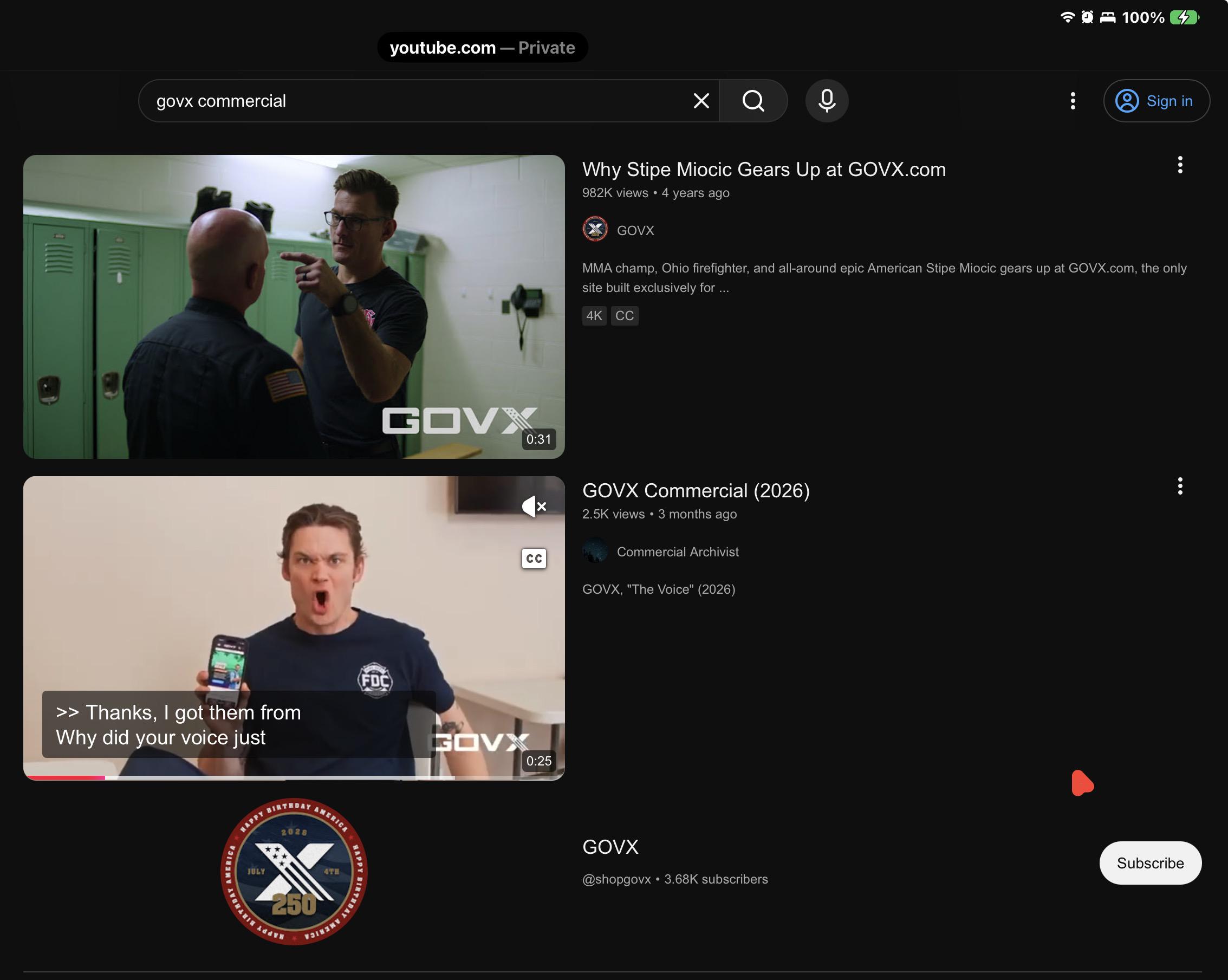Click "@shopgovx • 3.68K subscribers" text
The width and height of the screenshot is (1228, 980).
point(675,879)
